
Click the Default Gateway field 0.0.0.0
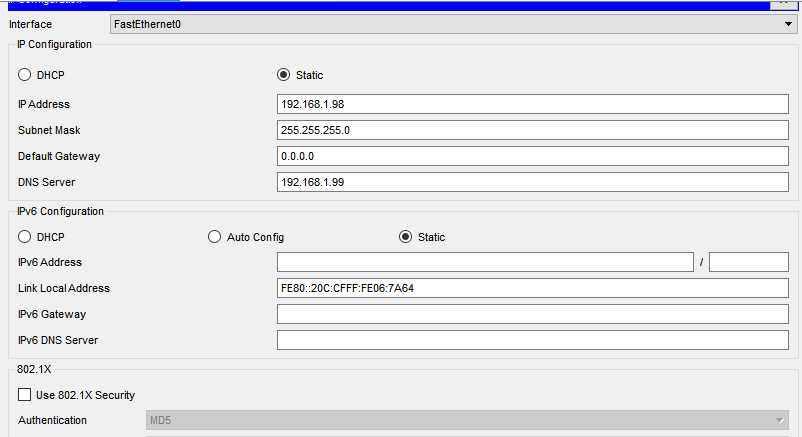(532, 156)
